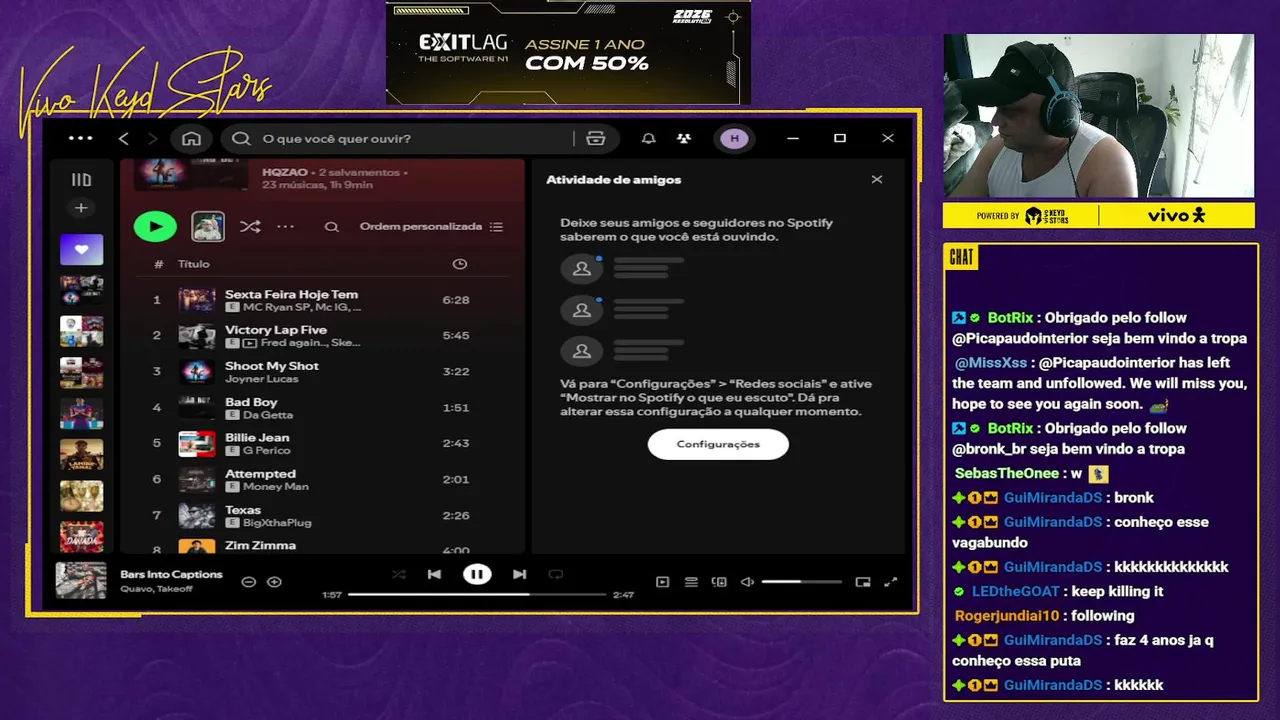Seek on the song progress bar
The height and width of the screenshot is (720, 1280).
[x=477, y=594]
